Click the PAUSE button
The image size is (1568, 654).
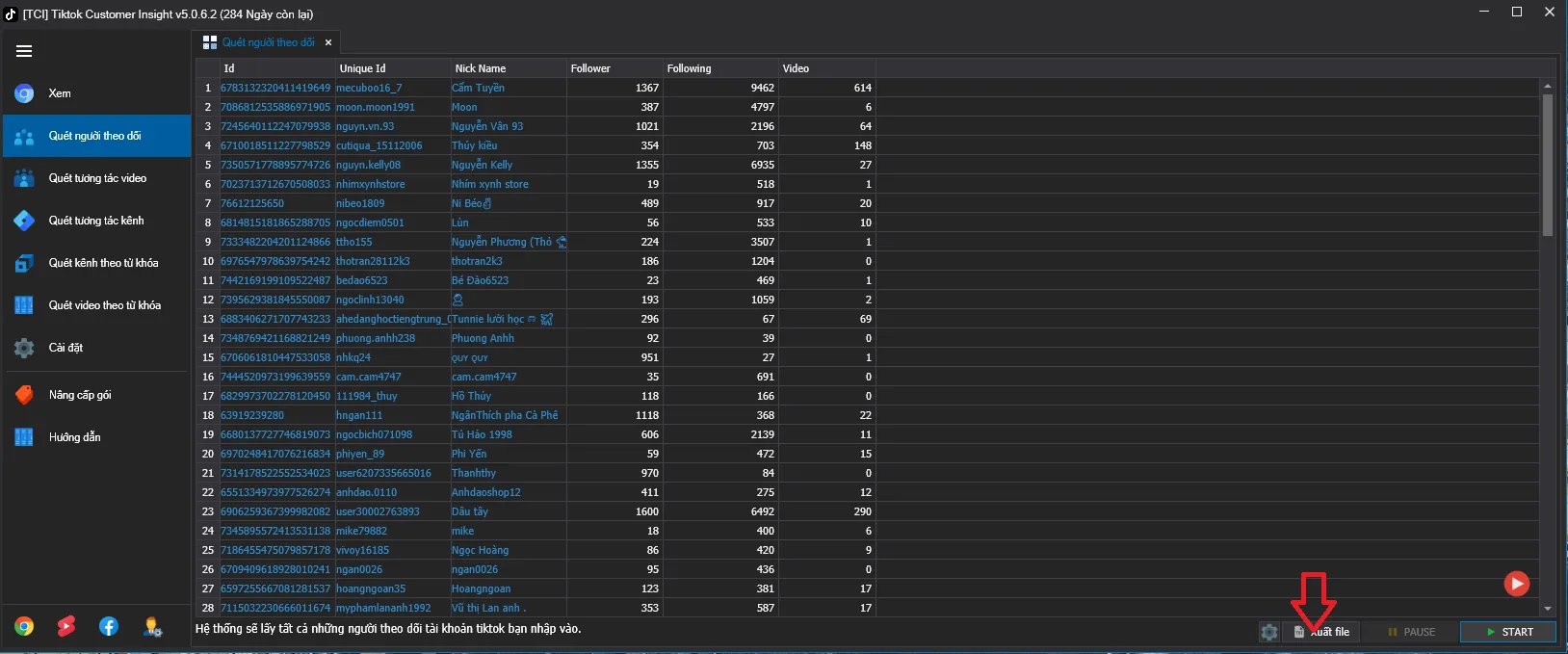(x=1410, y=632)
